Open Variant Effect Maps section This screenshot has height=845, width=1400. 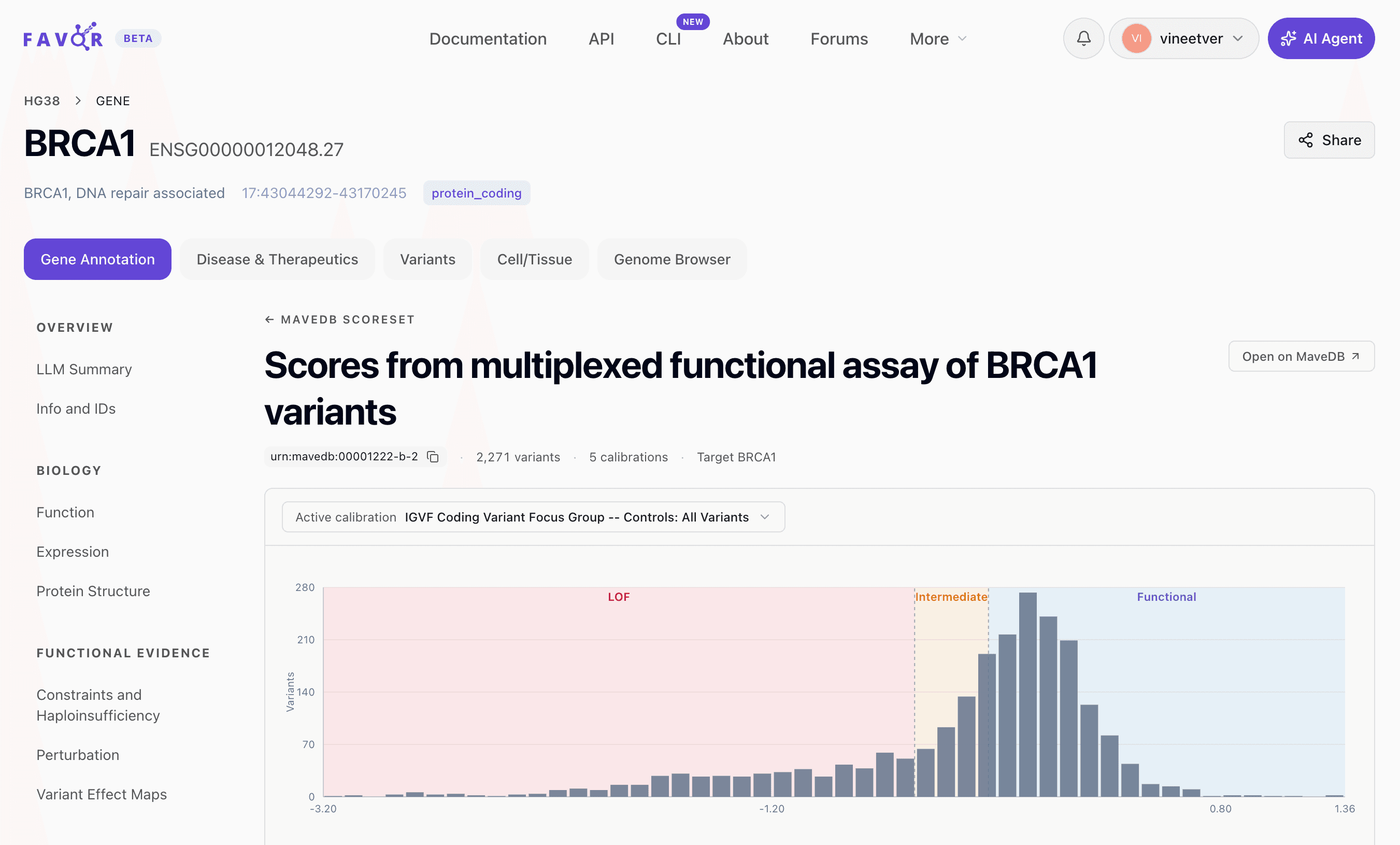click(102, 794)
